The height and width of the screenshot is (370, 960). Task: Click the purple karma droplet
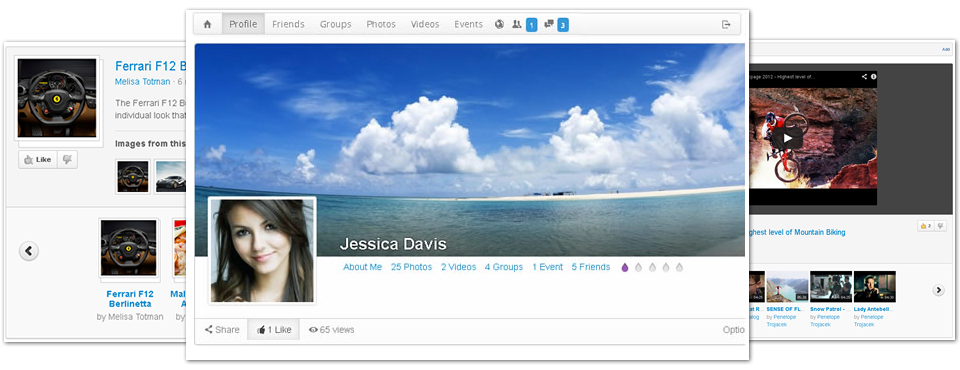(625, 268)
